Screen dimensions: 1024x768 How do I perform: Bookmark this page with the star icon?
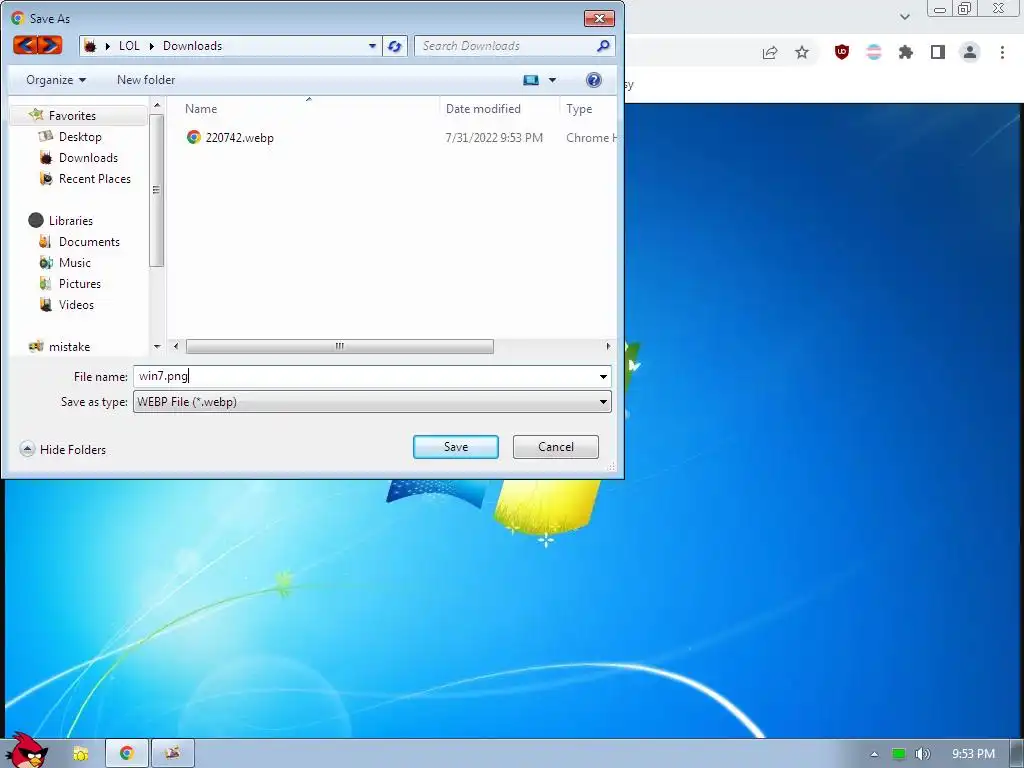pos(802,52)
